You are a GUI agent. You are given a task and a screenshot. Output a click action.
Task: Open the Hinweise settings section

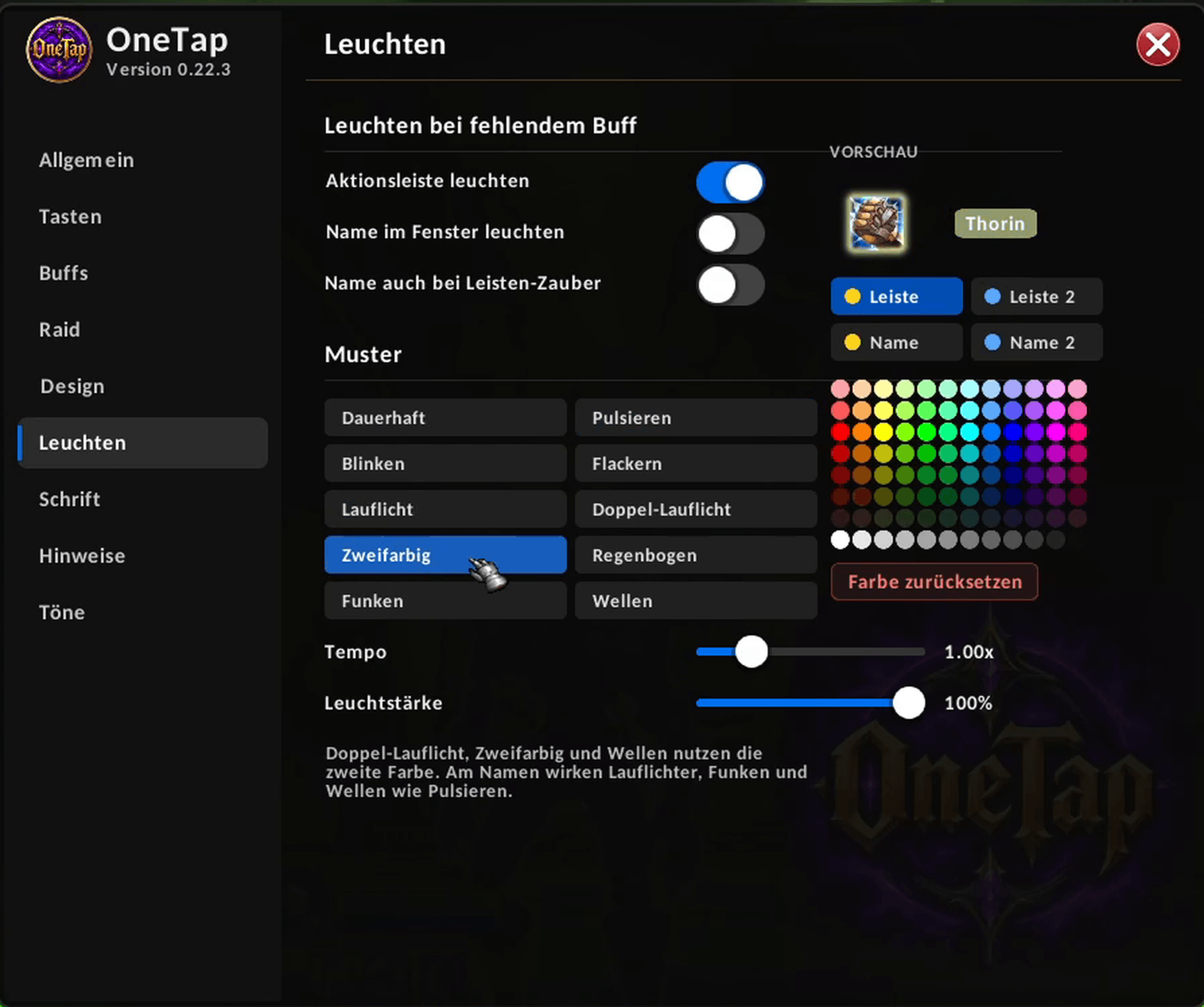coord(143,556)
